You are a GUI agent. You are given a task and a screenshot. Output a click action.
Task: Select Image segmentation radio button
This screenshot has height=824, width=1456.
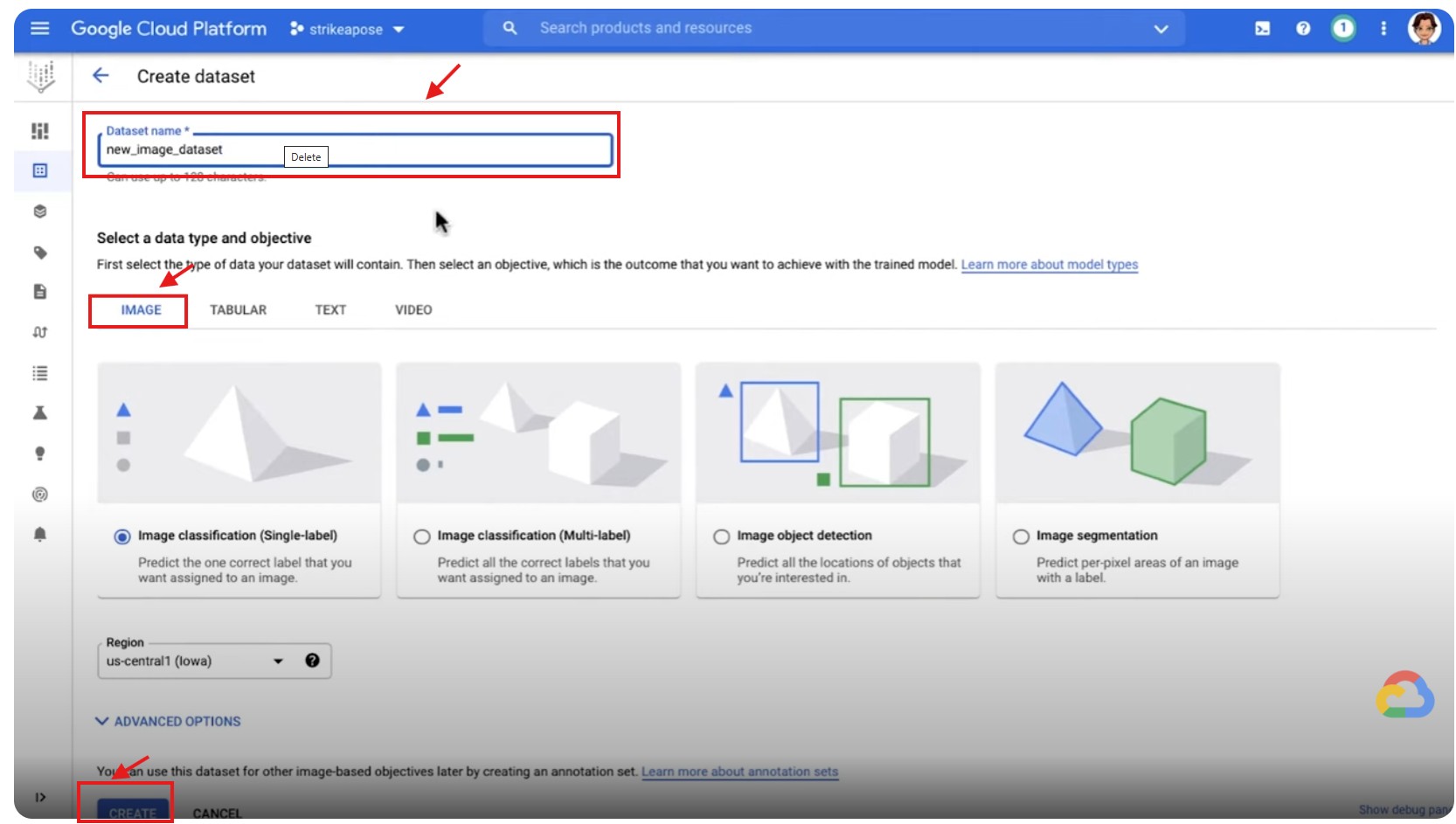[1021, 537]
